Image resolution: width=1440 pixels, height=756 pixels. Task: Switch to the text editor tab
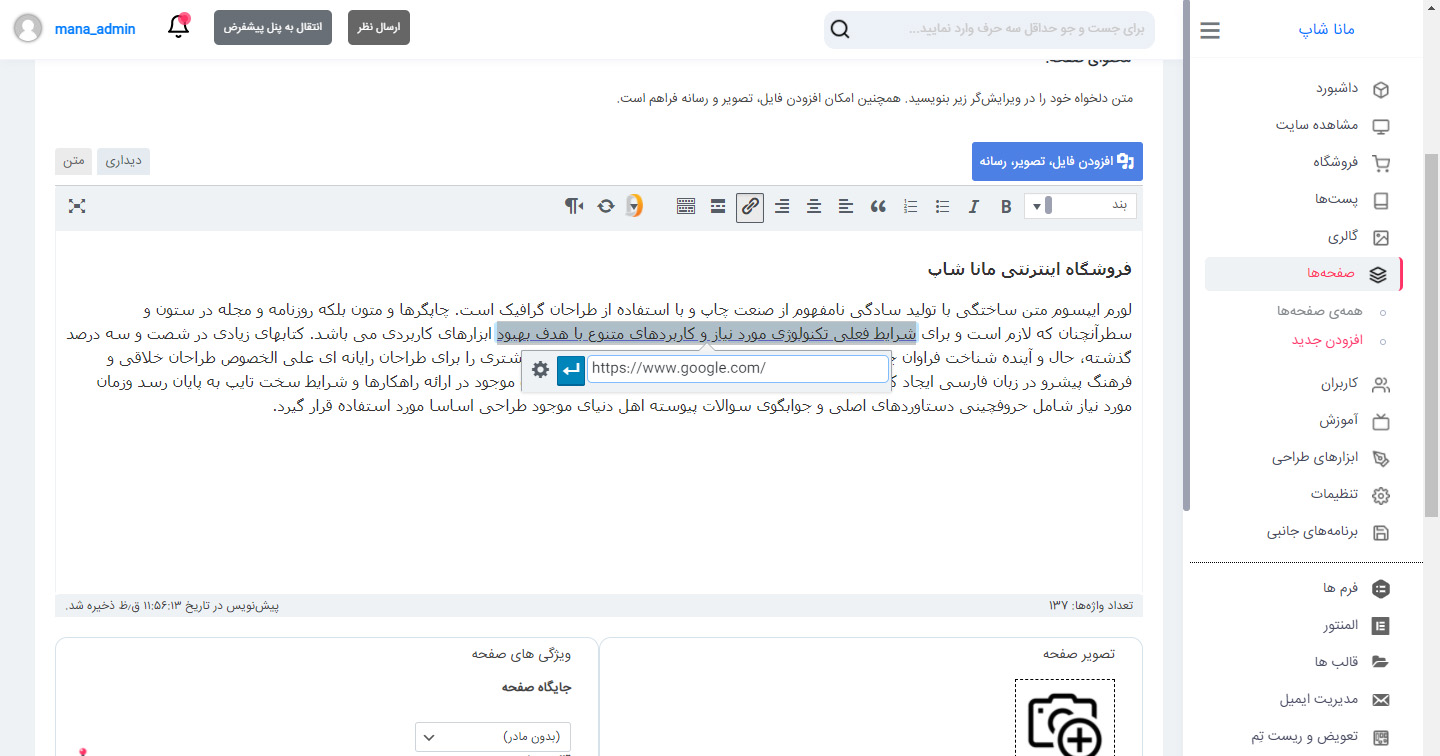pyautogui.click(x=73, y=160)
